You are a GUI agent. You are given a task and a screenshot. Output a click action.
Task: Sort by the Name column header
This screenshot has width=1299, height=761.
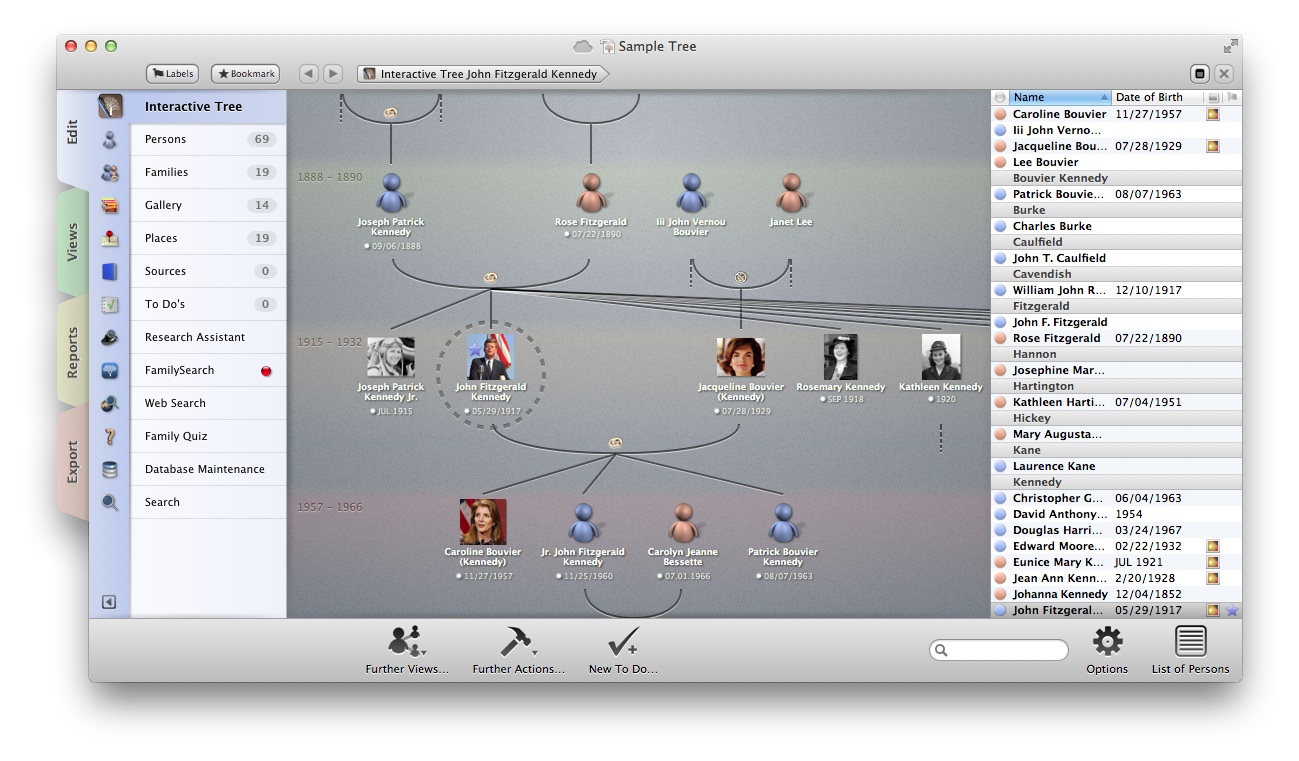tap(1058, 97)
